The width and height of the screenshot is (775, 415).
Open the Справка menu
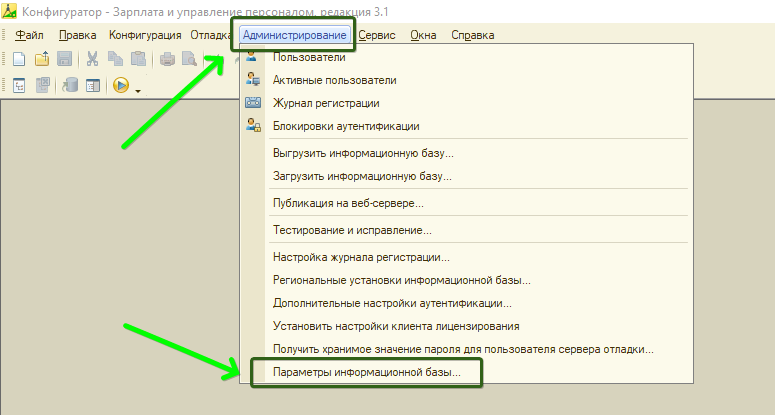473,35
